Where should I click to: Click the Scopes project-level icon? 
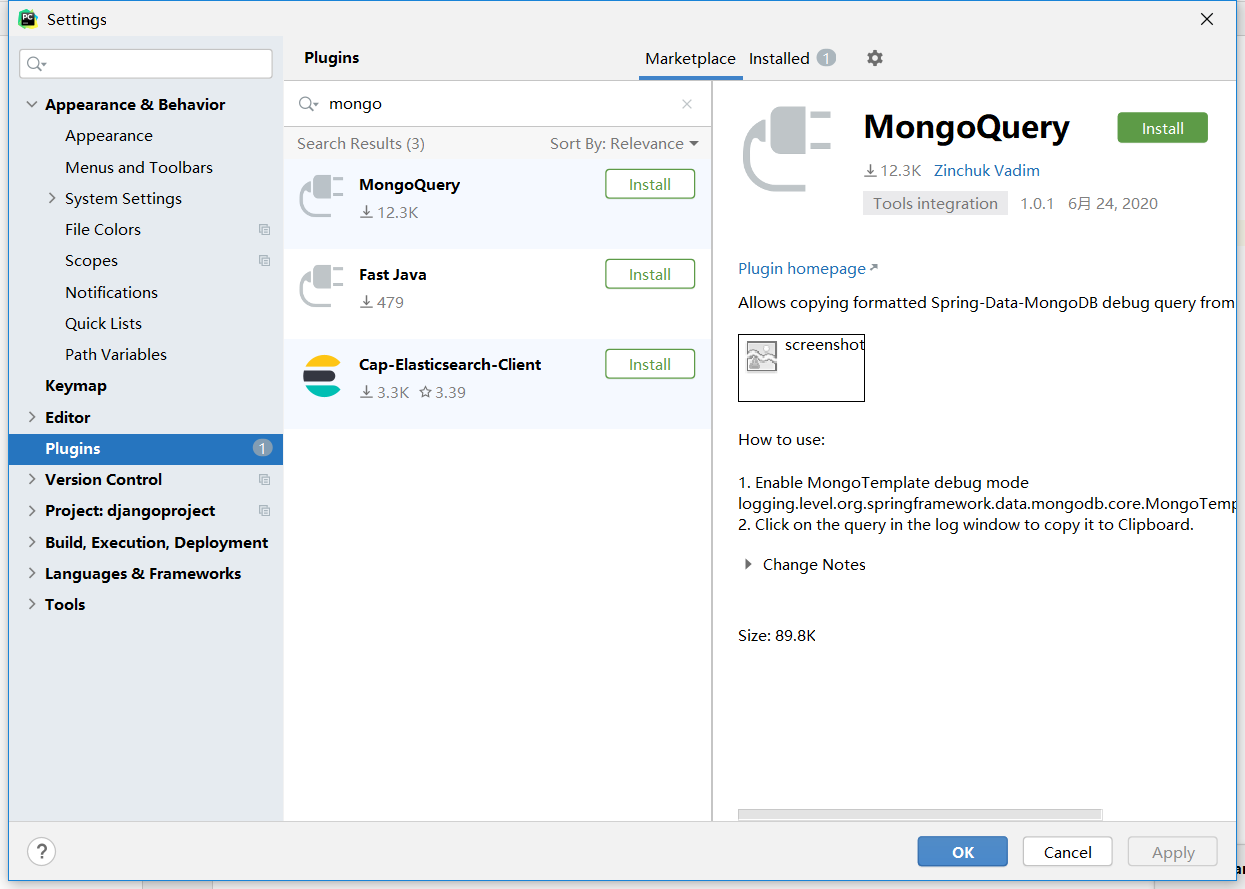point(264,261)
